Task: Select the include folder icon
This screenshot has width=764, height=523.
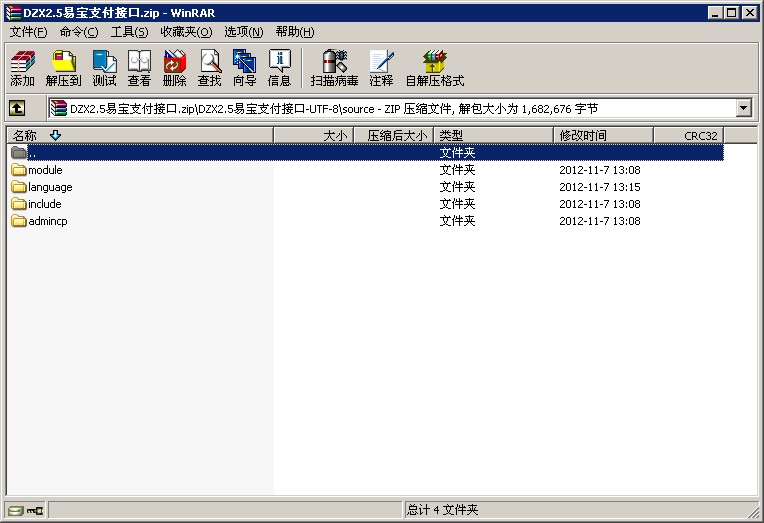Action: click(x=19, y=204)
